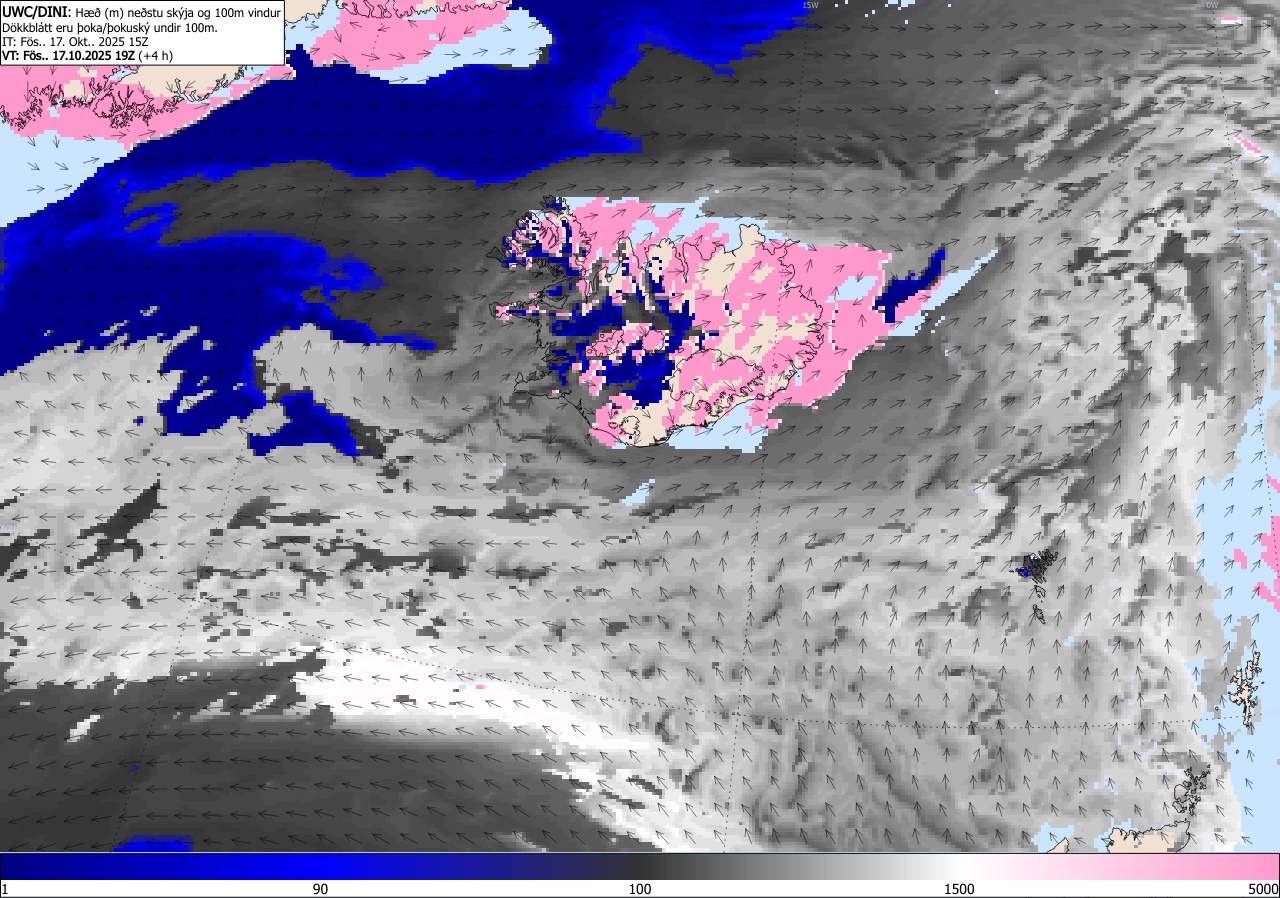Viewport: 1280px width, 898px height.
Task: Click the '15W' longitude label
Action: (810, 5)
